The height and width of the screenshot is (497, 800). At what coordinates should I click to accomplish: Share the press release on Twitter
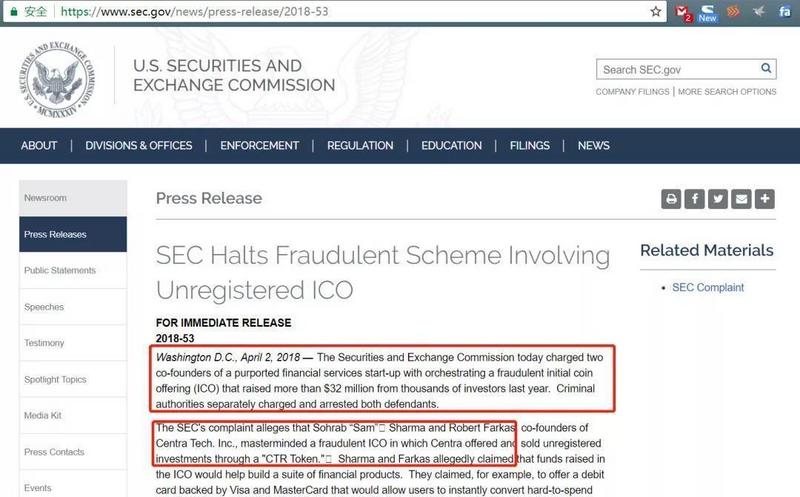pyautogui.click(x=718, y=199)
